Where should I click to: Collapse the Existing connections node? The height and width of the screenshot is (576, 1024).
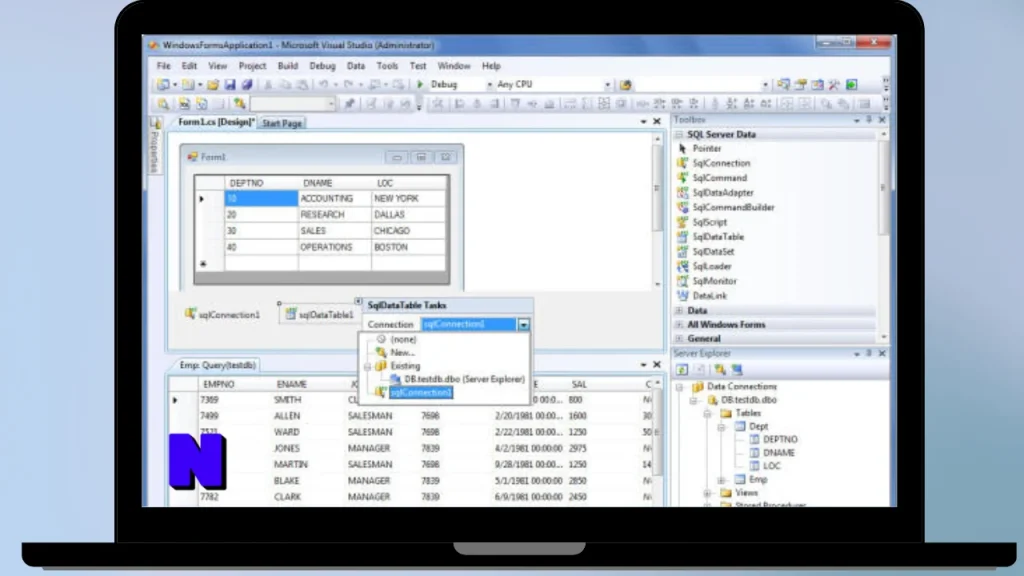pos(368,366)
